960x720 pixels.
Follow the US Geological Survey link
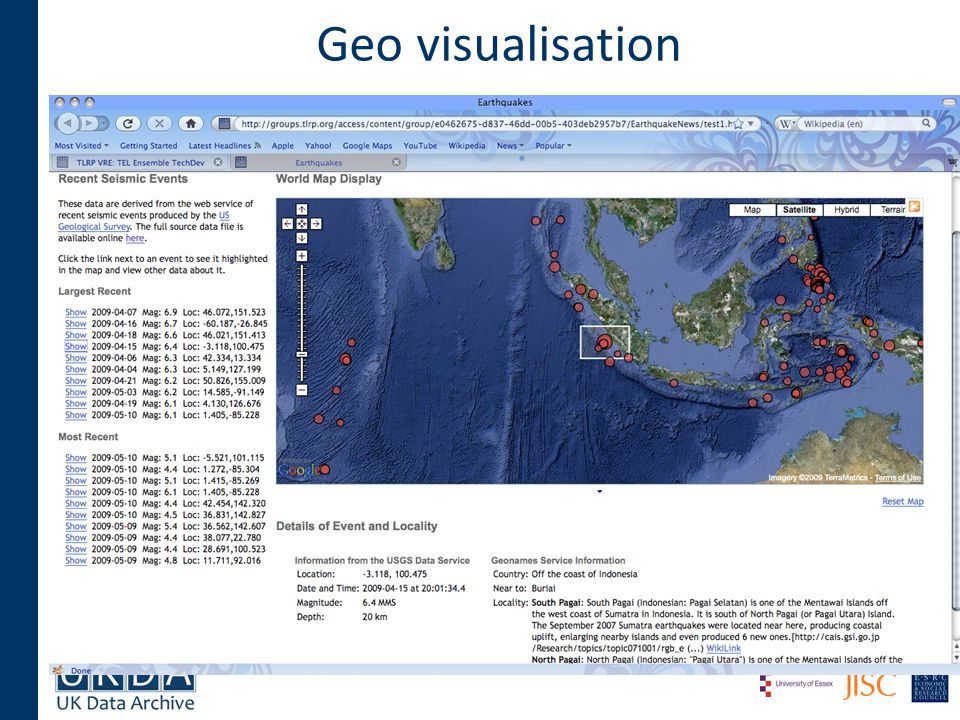(x=144, y=221)
